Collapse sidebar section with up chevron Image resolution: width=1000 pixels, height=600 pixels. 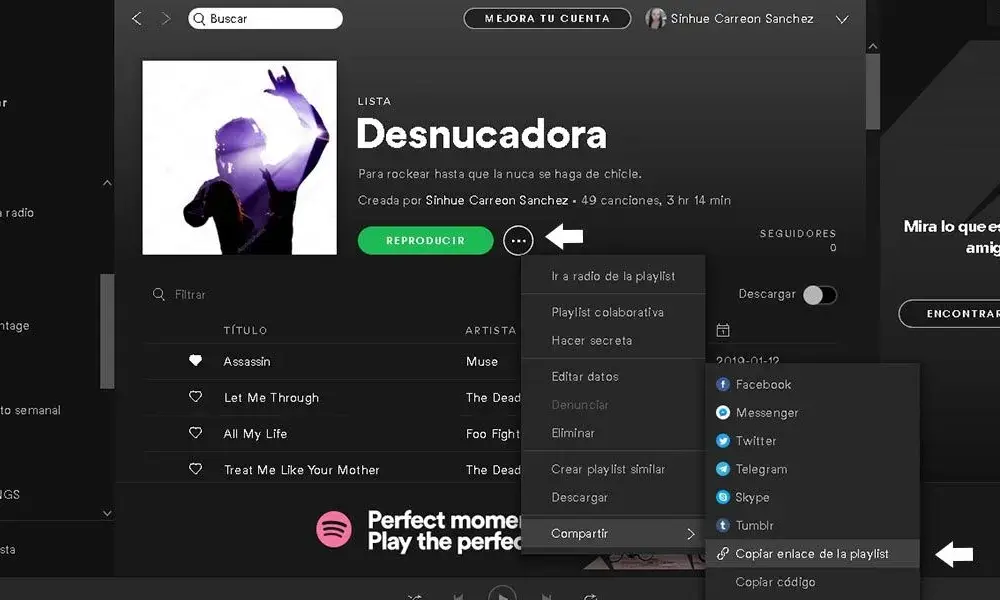[107, 183]
